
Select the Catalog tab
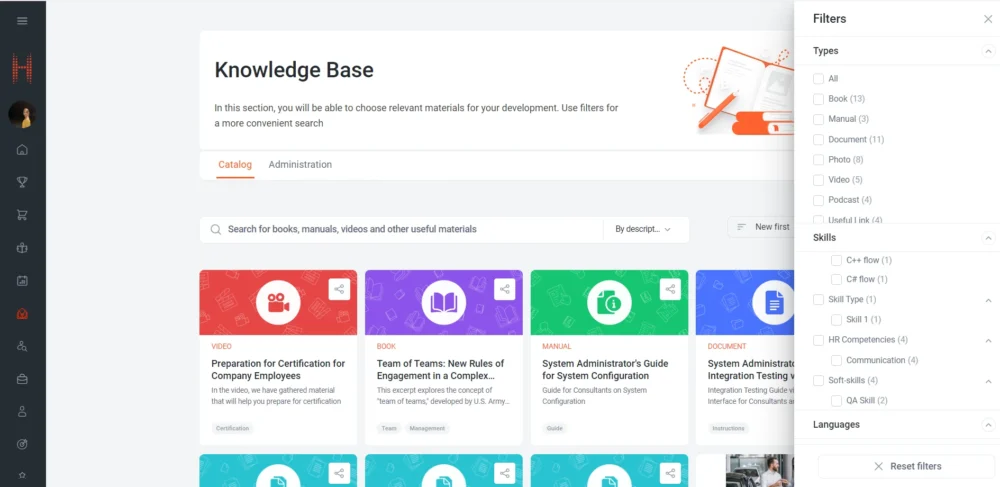235,165
